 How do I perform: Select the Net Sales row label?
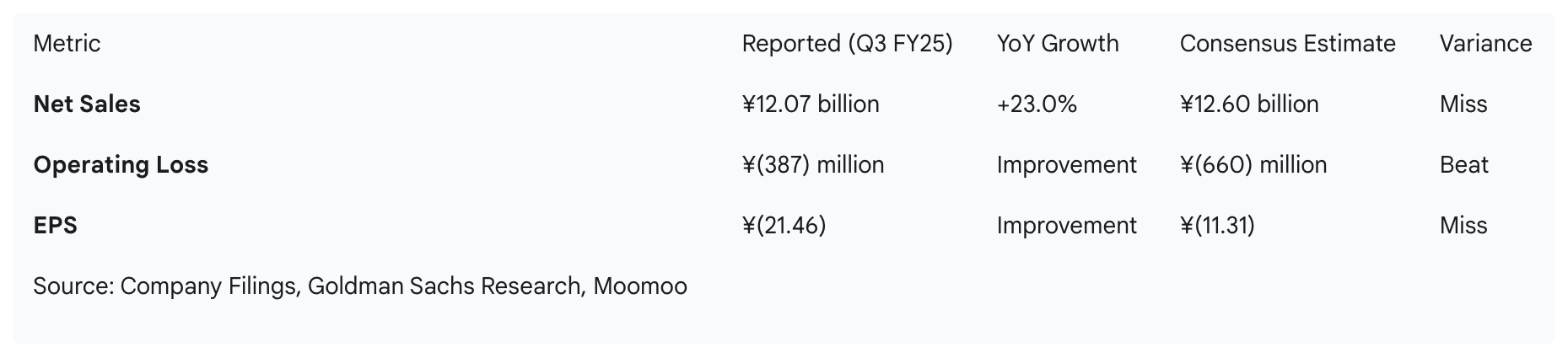tap(87, 104)
